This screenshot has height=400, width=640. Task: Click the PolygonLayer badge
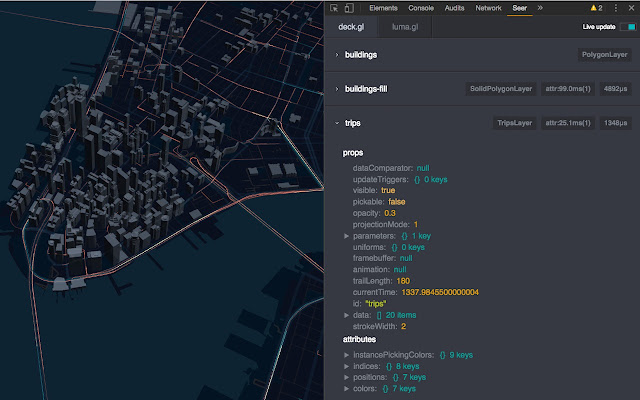click(605, 54)
